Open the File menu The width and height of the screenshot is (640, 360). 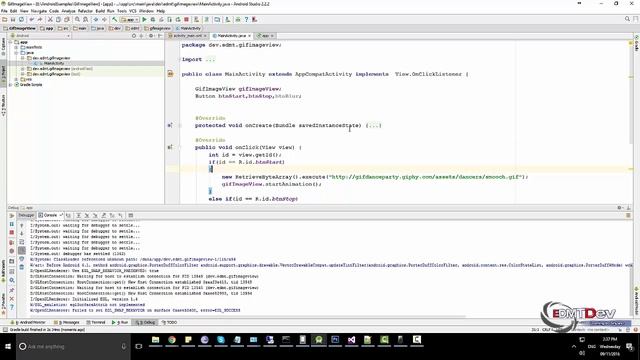point(4,11)
